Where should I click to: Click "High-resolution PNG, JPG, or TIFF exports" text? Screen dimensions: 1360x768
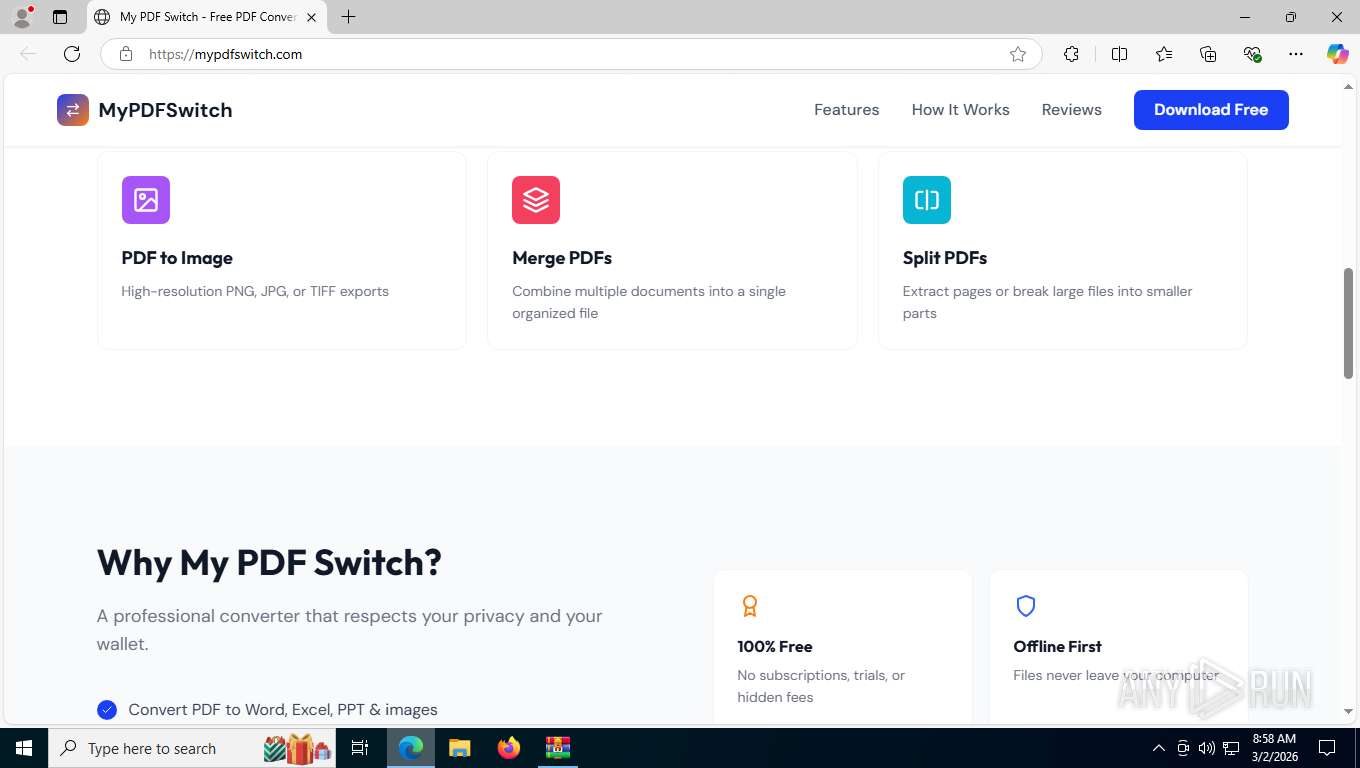[255, 292]
